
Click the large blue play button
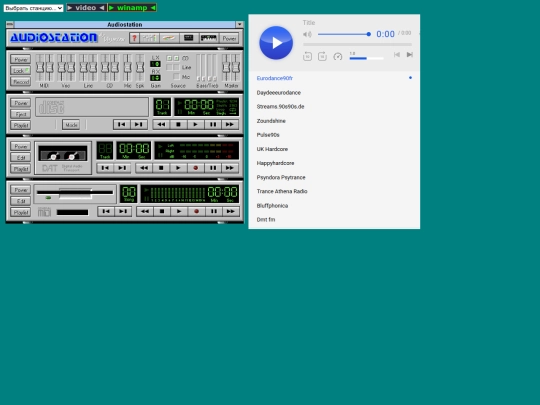tap(276, 43)
